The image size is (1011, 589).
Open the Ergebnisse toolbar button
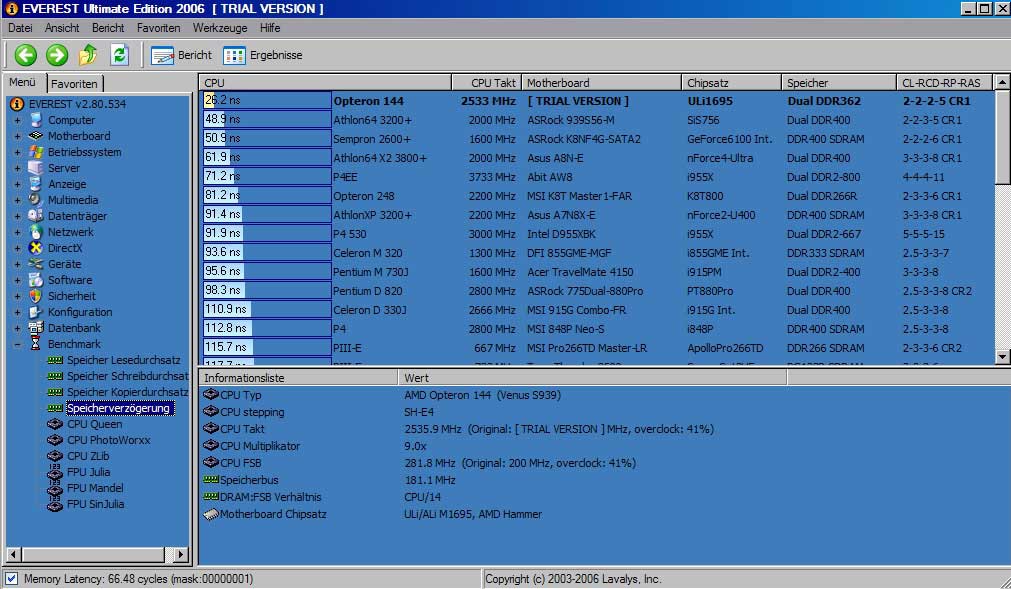[262, 55]
